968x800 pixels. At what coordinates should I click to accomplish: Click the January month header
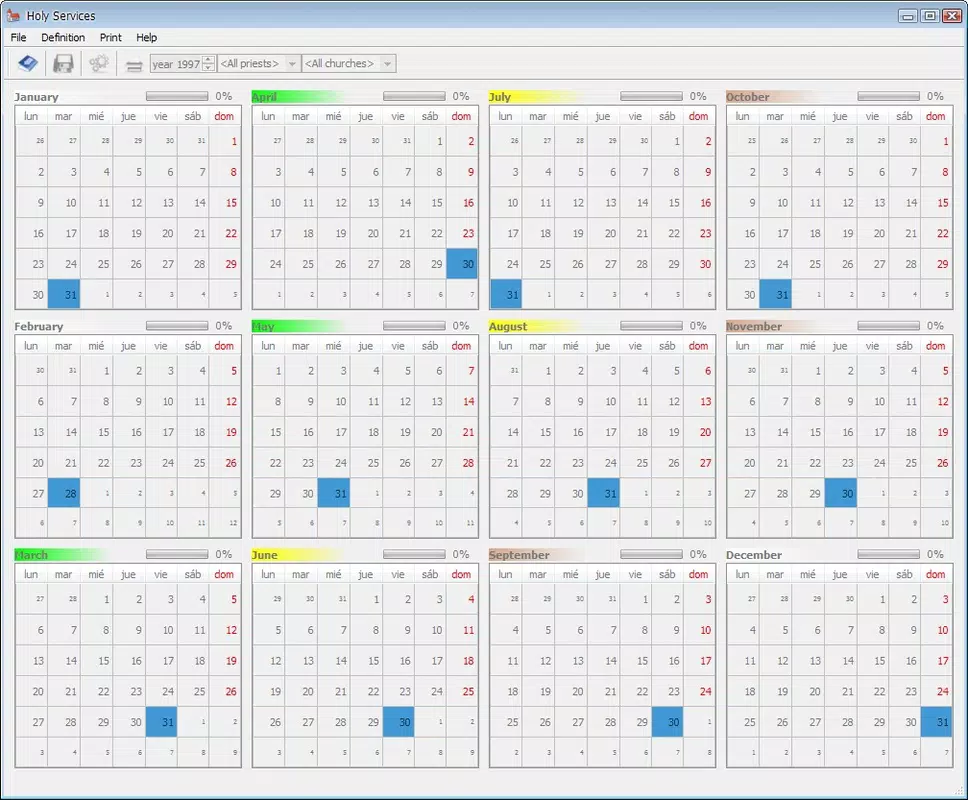(36, 97)
